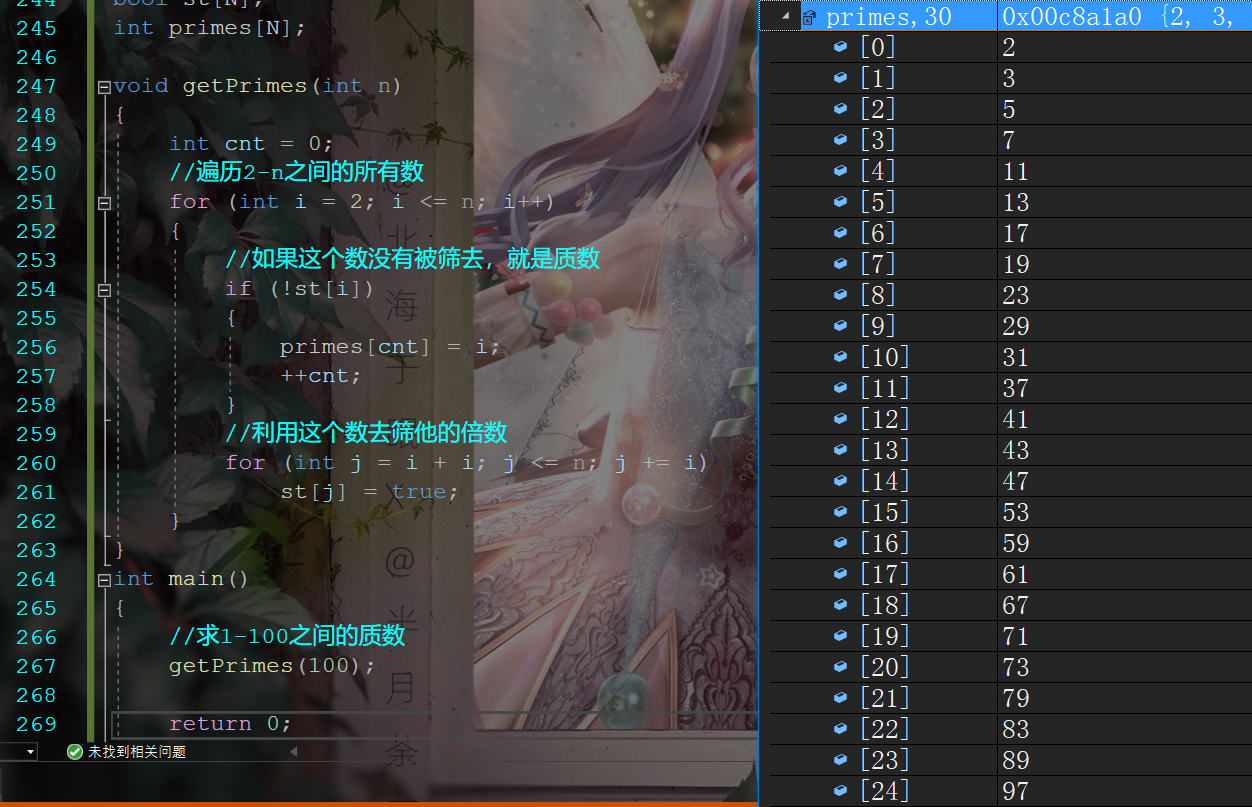The height and width of the screenshot is (807, 1252).
Task: Click the horizontal scrollbar left arrow
Action: click(x=293, y=751)
